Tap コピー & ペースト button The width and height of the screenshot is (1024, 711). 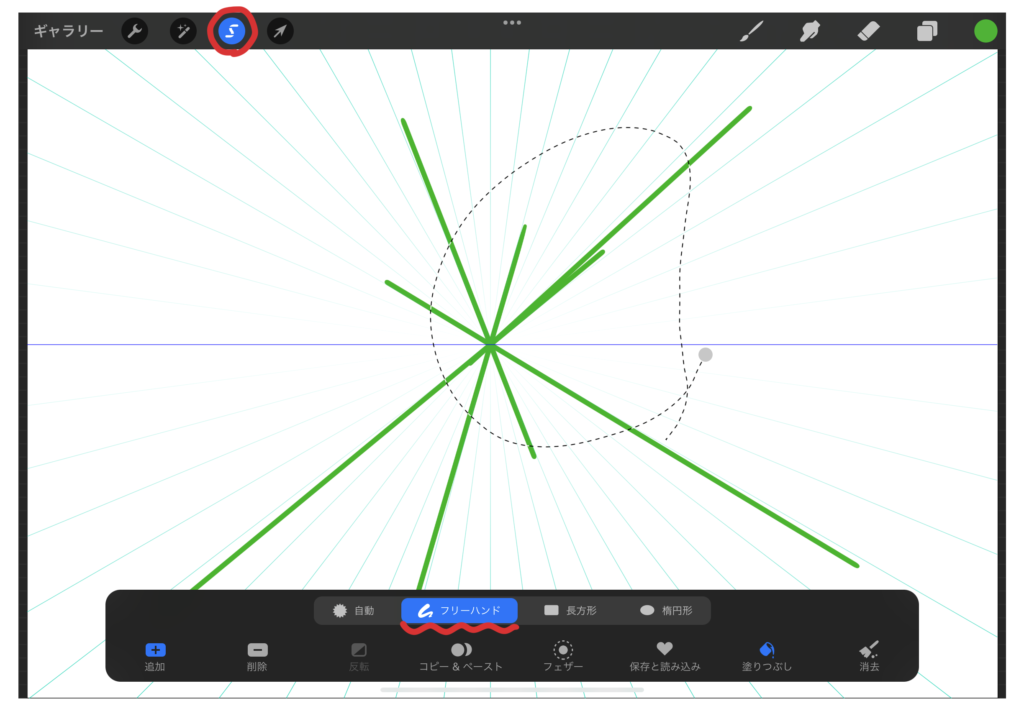coord(461,656)
